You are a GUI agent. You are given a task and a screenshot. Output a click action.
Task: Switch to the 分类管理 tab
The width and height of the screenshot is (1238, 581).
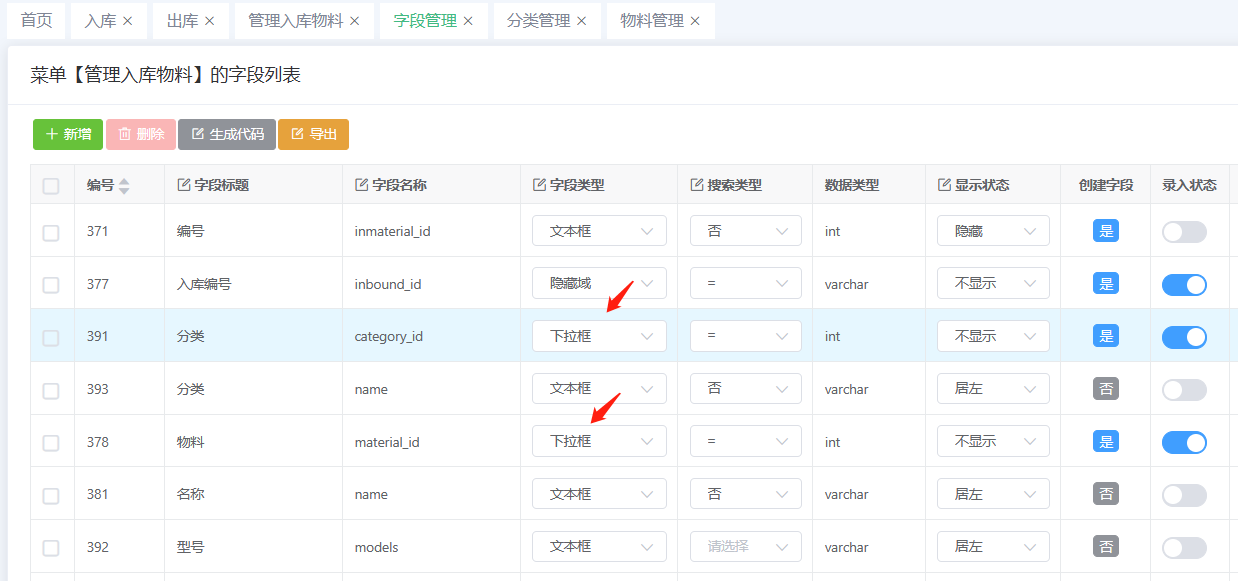[x=539, y=21]
